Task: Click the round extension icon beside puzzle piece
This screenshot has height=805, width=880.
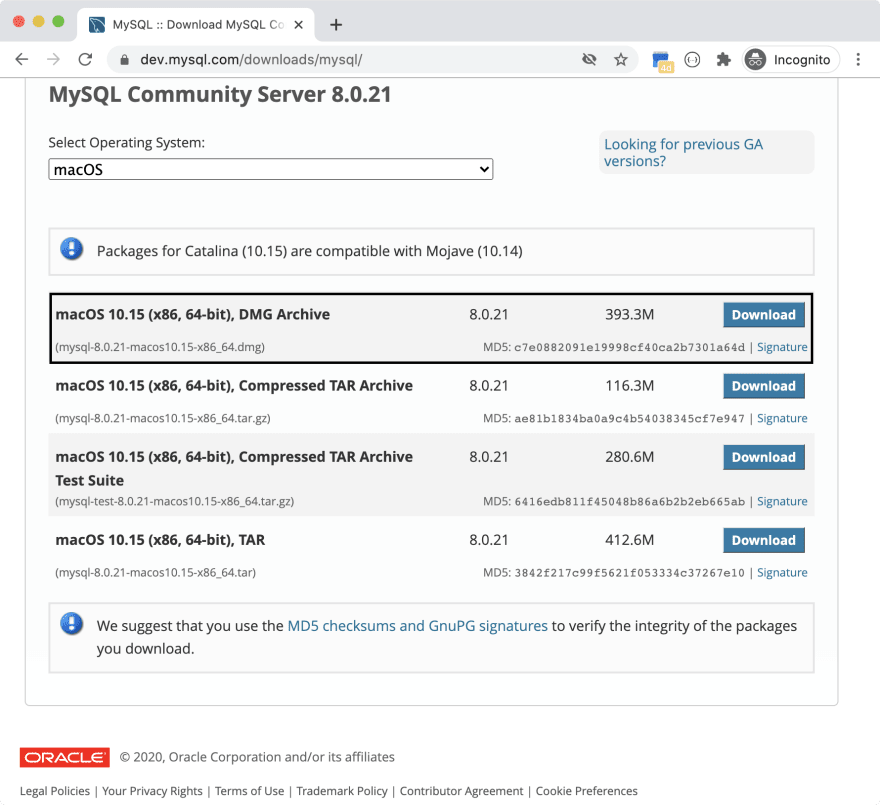Action: click(x=693, y=60)
